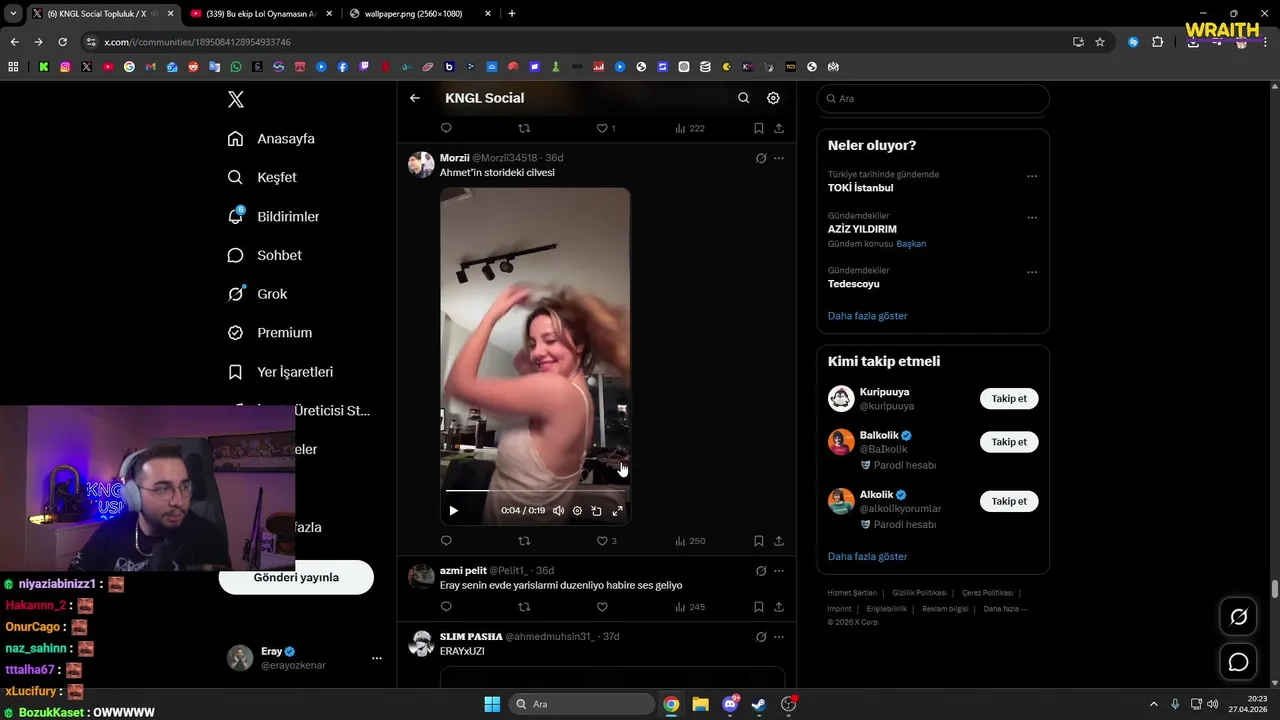Open Discord from the taskbar

point(730,704)
